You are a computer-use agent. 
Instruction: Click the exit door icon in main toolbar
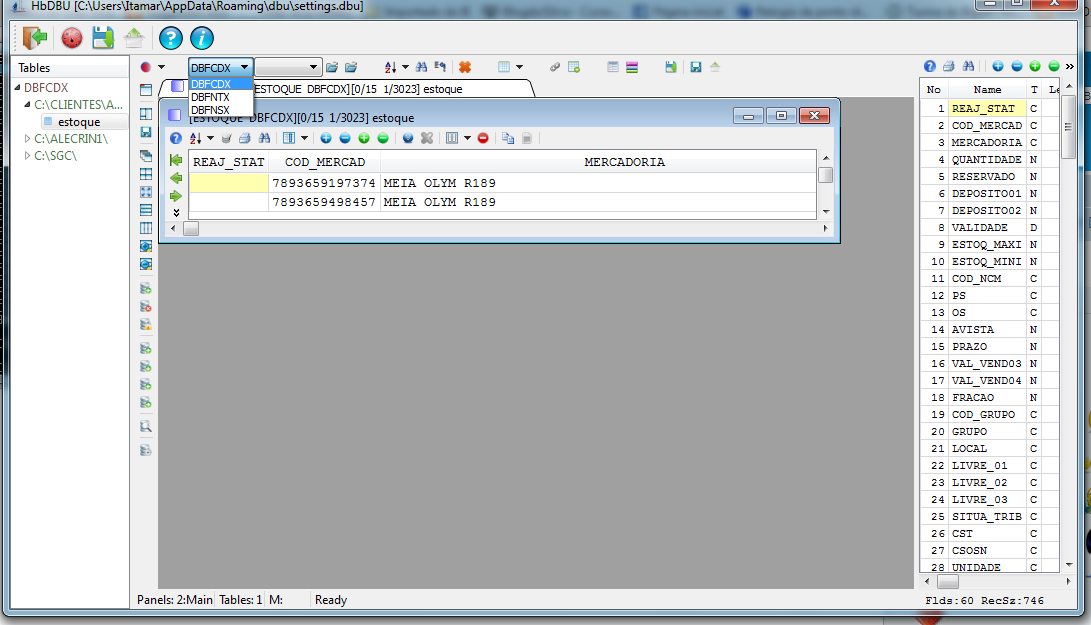coord(34,38)
